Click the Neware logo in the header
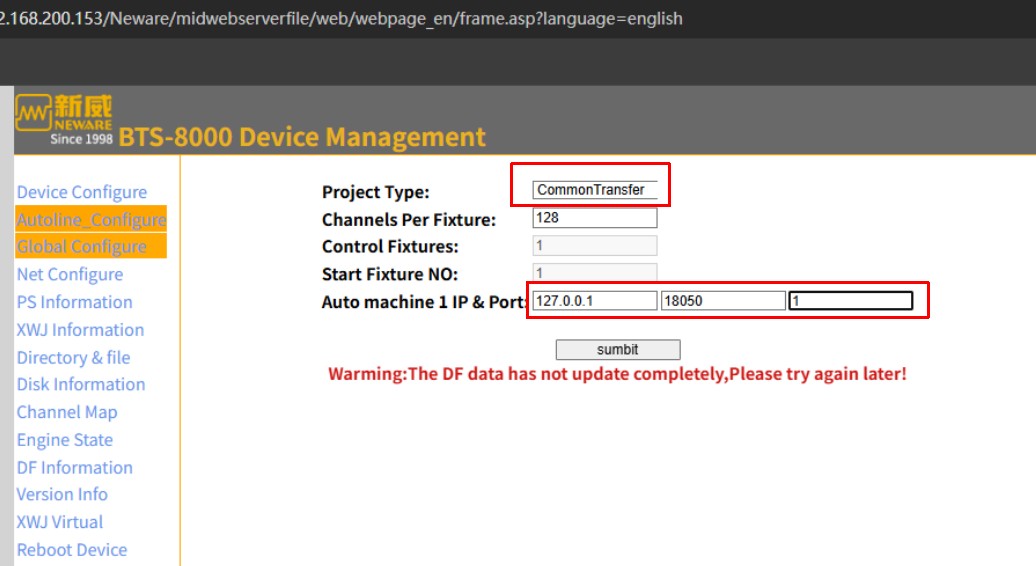This screenshot has width=1036, height=566. (x=64, y=120)
